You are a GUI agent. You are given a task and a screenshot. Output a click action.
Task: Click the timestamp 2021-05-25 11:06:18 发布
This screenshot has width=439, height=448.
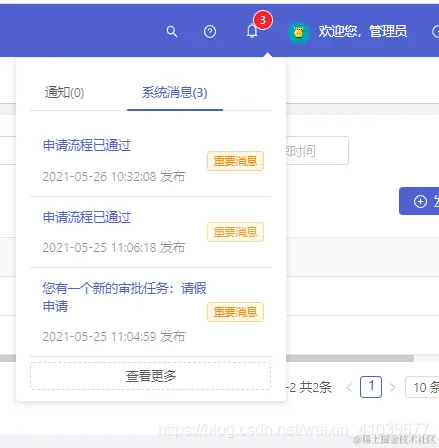(x=114, y=247)
